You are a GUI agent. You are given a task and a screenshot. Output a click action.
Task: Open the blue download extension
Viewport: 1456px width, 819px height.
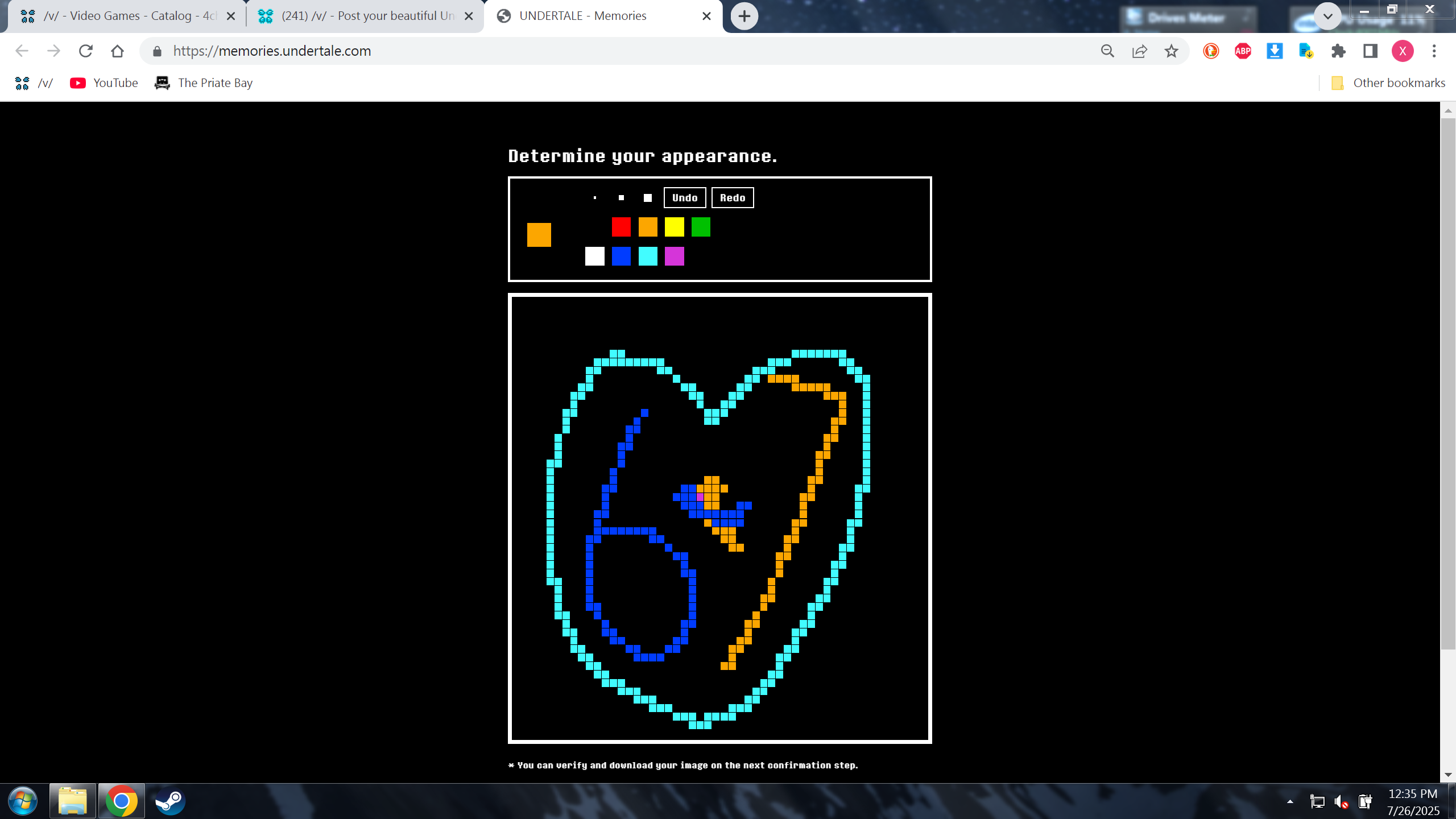pos(1275,51)
